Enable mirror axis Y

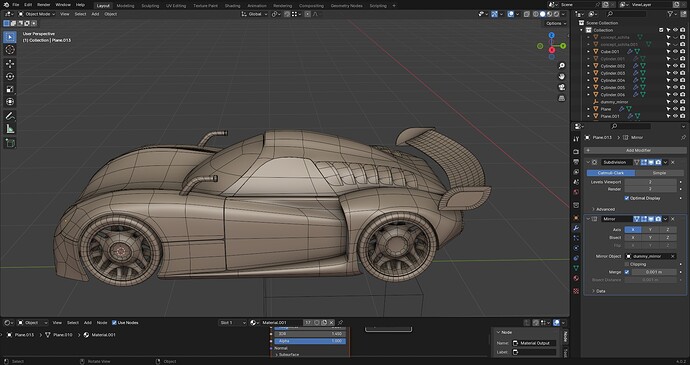click(x=650, y=230)
